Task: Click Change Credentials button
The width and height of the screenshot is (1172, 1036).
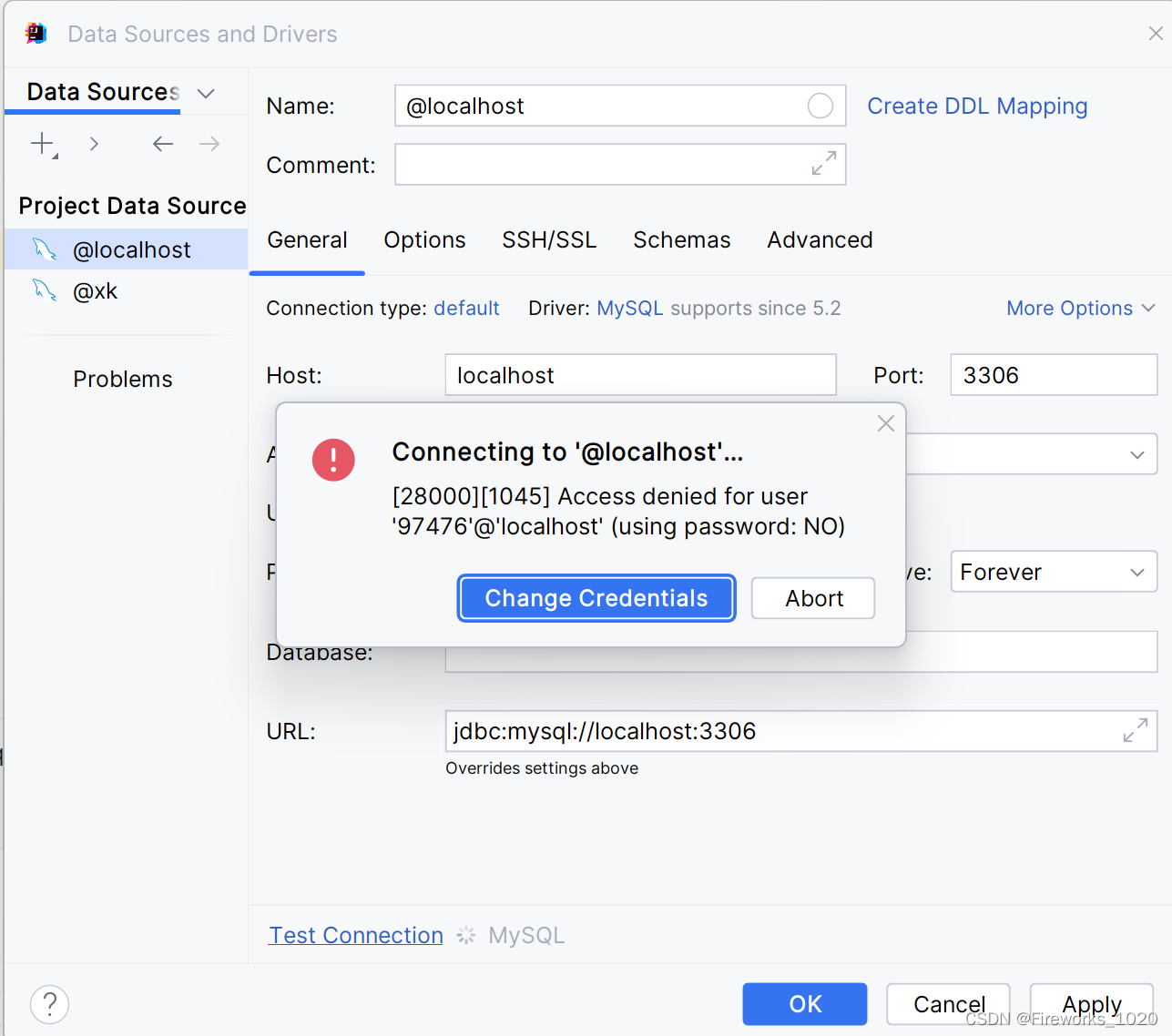Action: (596, 598)
